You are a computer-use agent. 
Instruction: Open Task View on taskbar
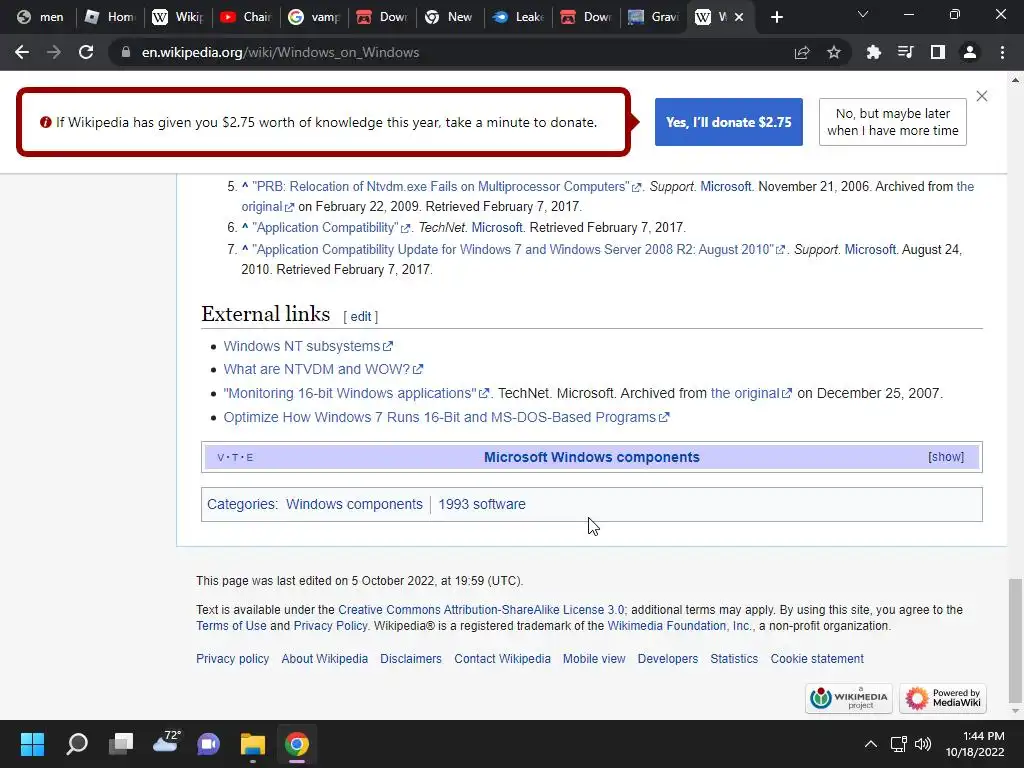point(121,744)
